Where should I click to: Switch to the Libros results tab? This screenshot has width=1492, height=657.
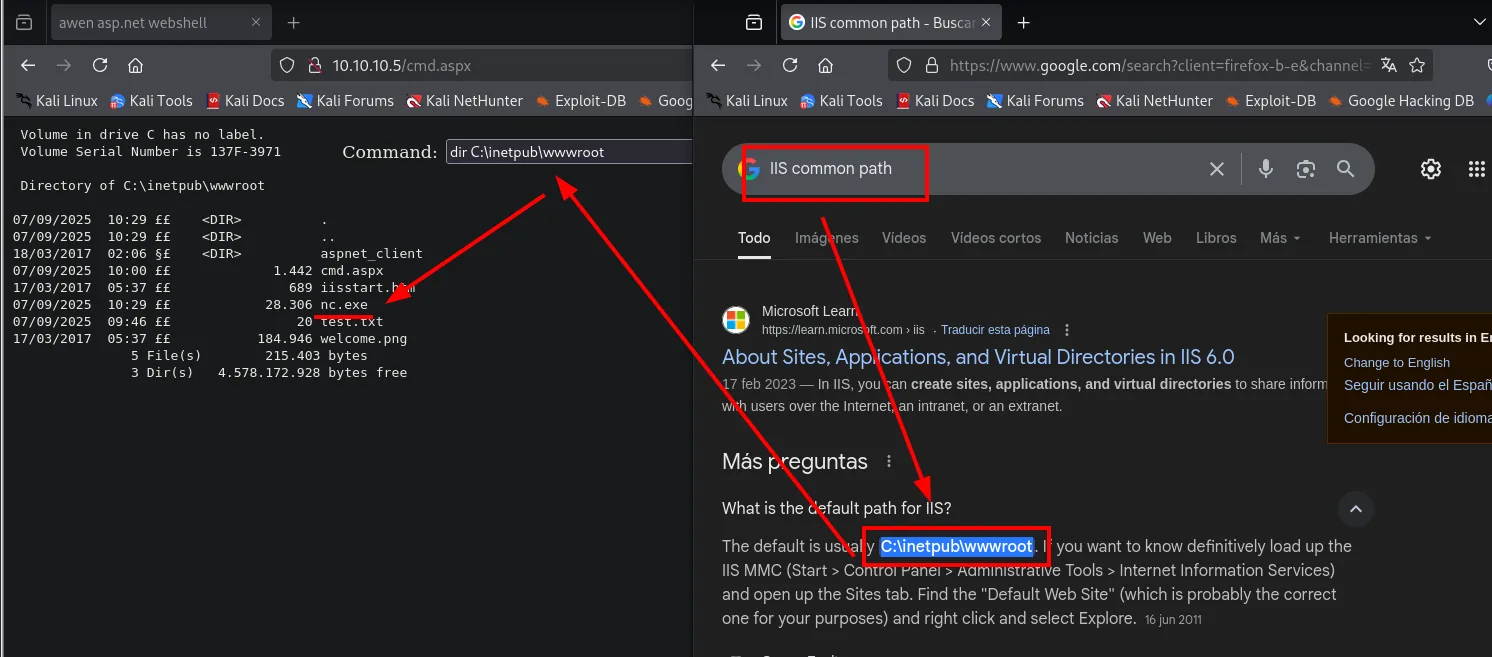[1216, 238]
